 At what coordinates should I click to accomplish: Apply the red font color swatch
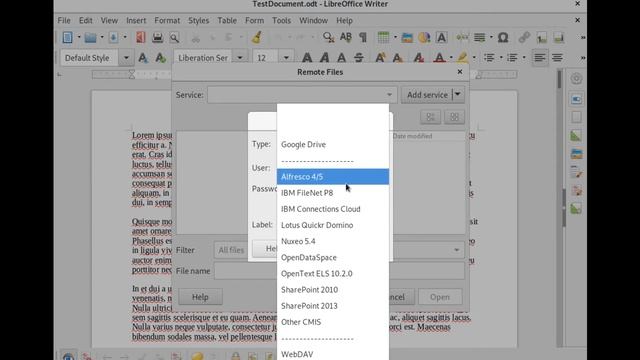(x=439, y=58)
